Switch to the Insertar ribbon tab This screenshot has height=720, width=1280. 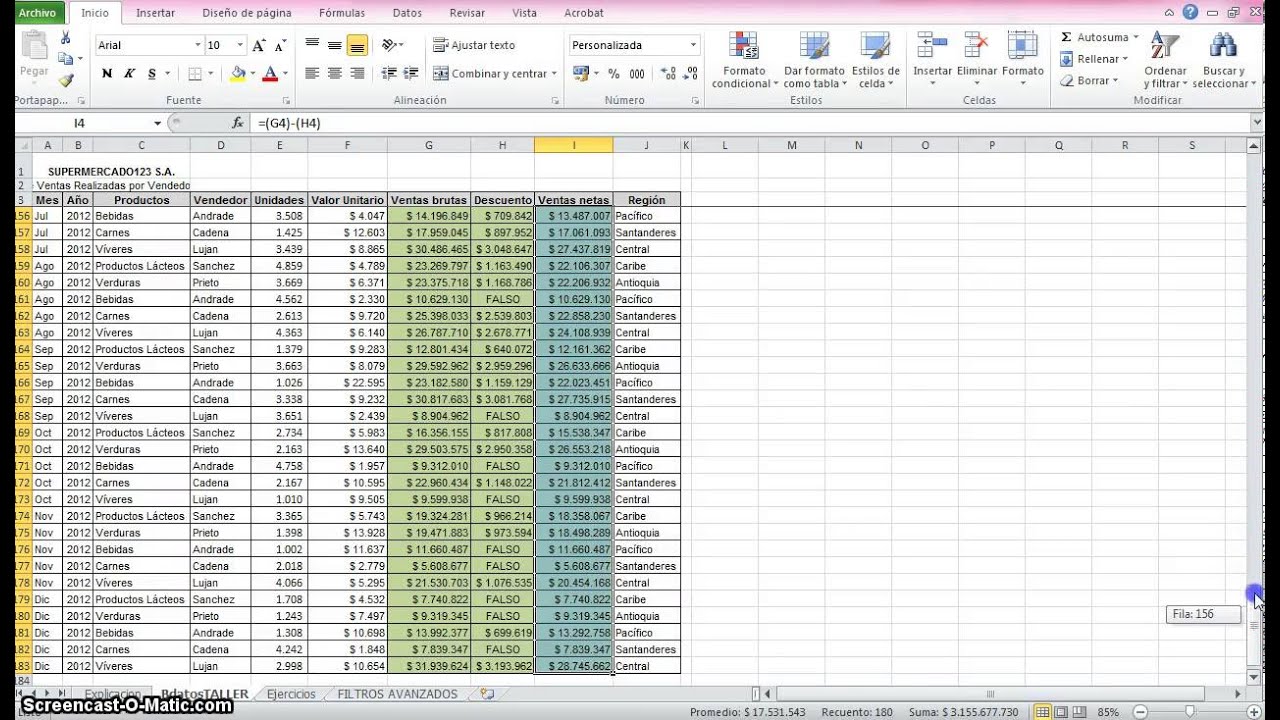(155, 13)
